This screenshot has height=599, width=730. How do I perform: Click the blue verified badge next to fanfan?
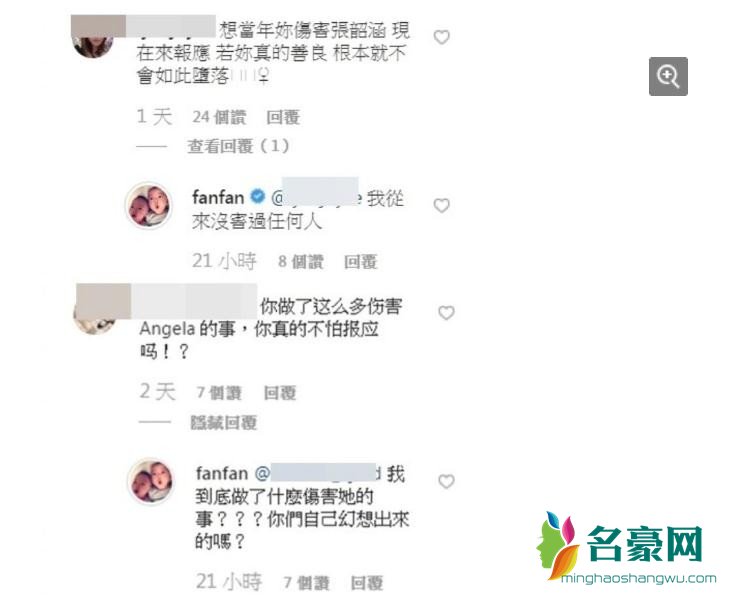[257, 197]
